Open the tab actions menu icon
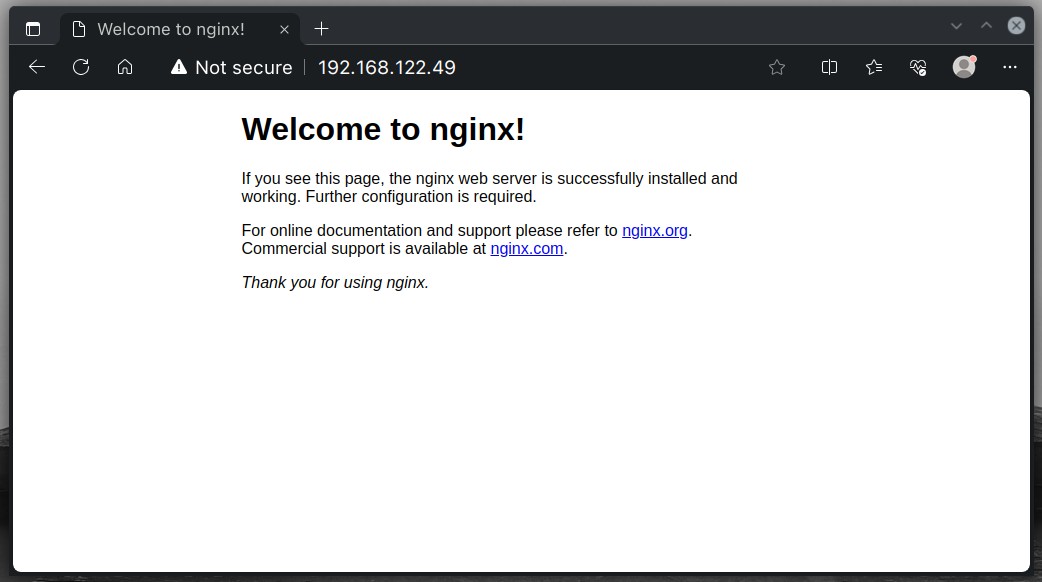 pos(33,29)
